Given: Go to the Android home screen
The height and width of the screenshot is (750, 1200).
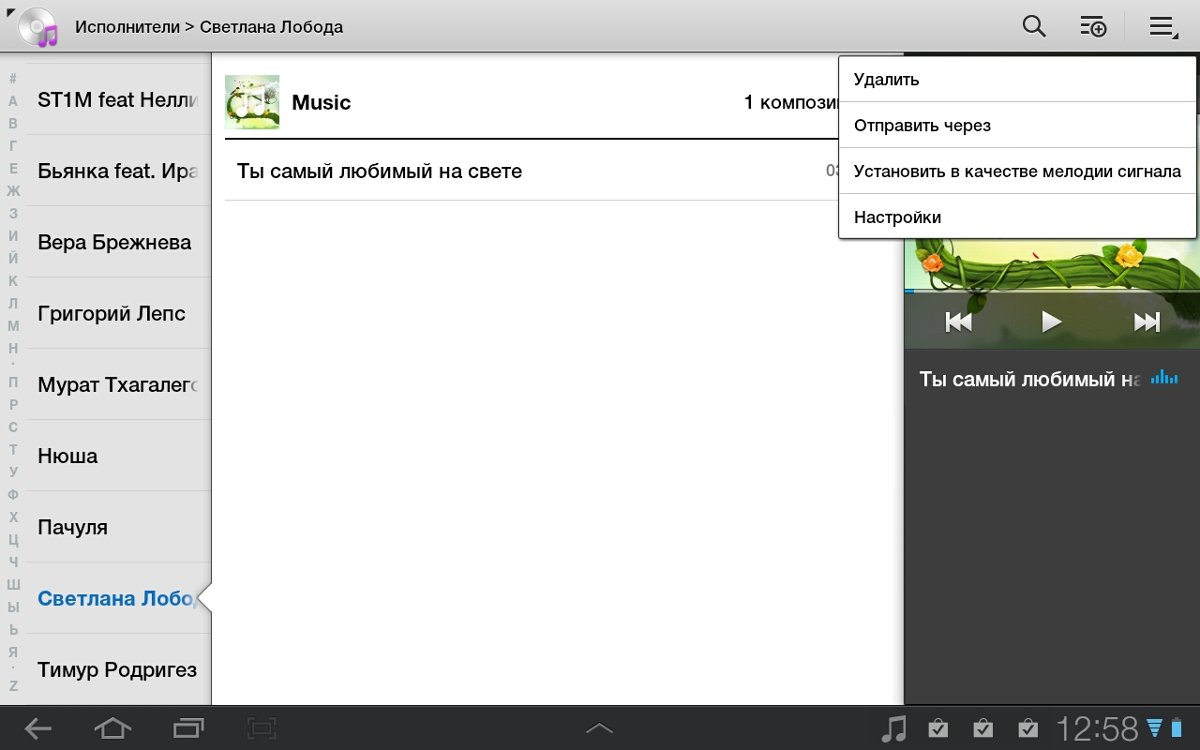Looking at the screenshot, I should (112, 729).
